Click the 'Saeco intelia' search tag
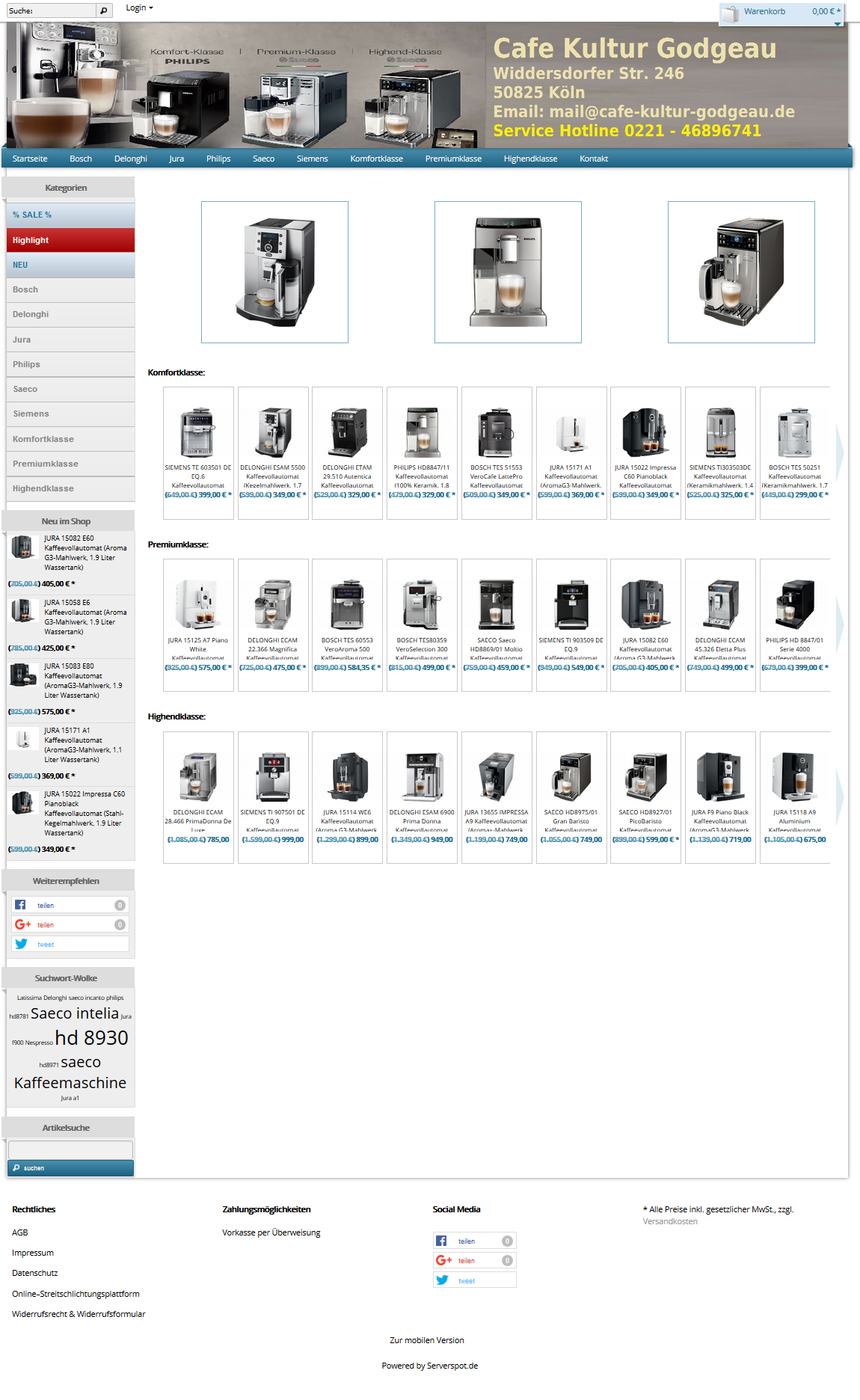Viewport: 860px width, 1400px height. [75, 1013]
